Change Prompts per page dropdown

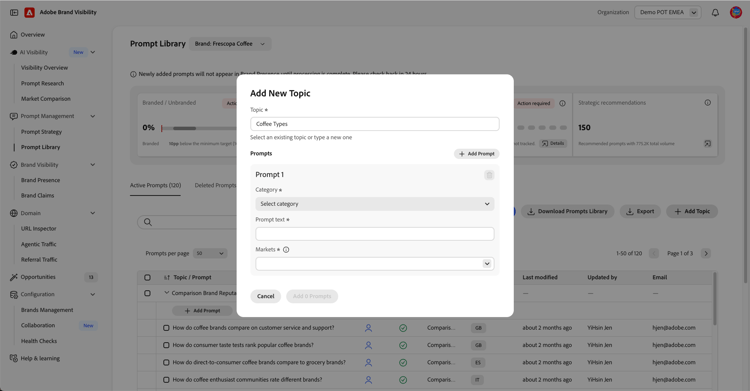coord(210,253)
